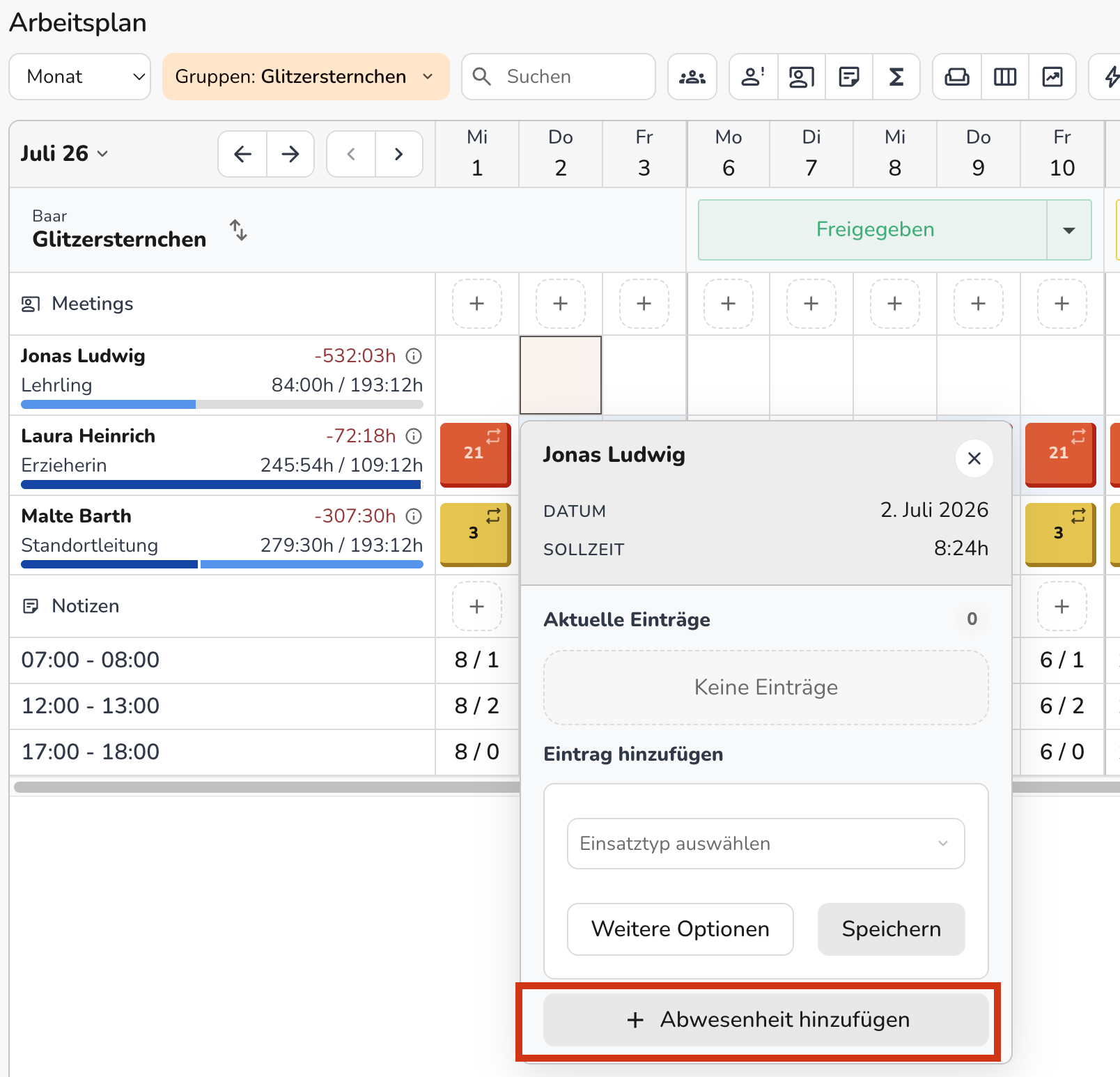Click the Mo 6 day header

[x=729, y=153]
